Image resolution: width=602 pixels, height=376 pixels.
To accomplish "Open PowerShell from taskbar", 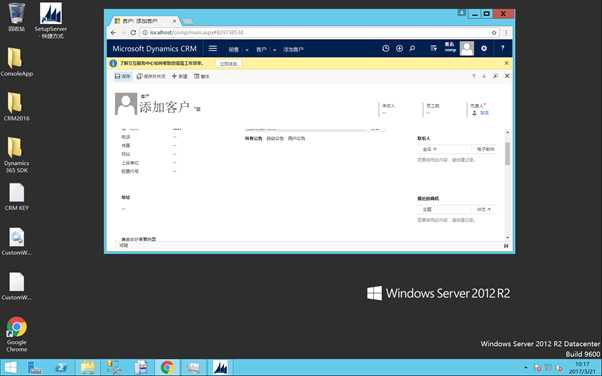I will pos(61,368).
